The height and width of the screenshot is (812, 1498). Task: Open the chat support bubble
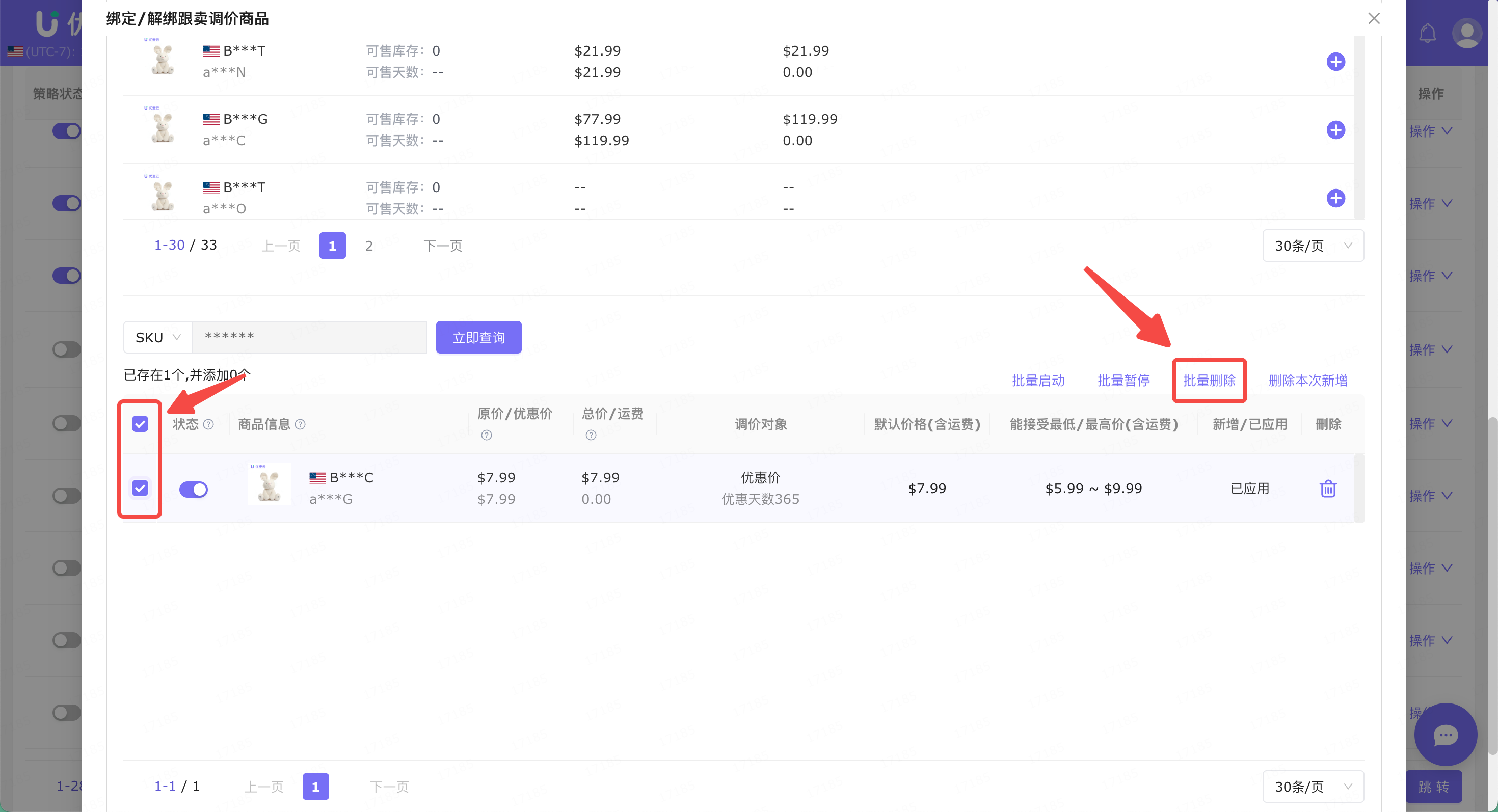(1445, 735)
